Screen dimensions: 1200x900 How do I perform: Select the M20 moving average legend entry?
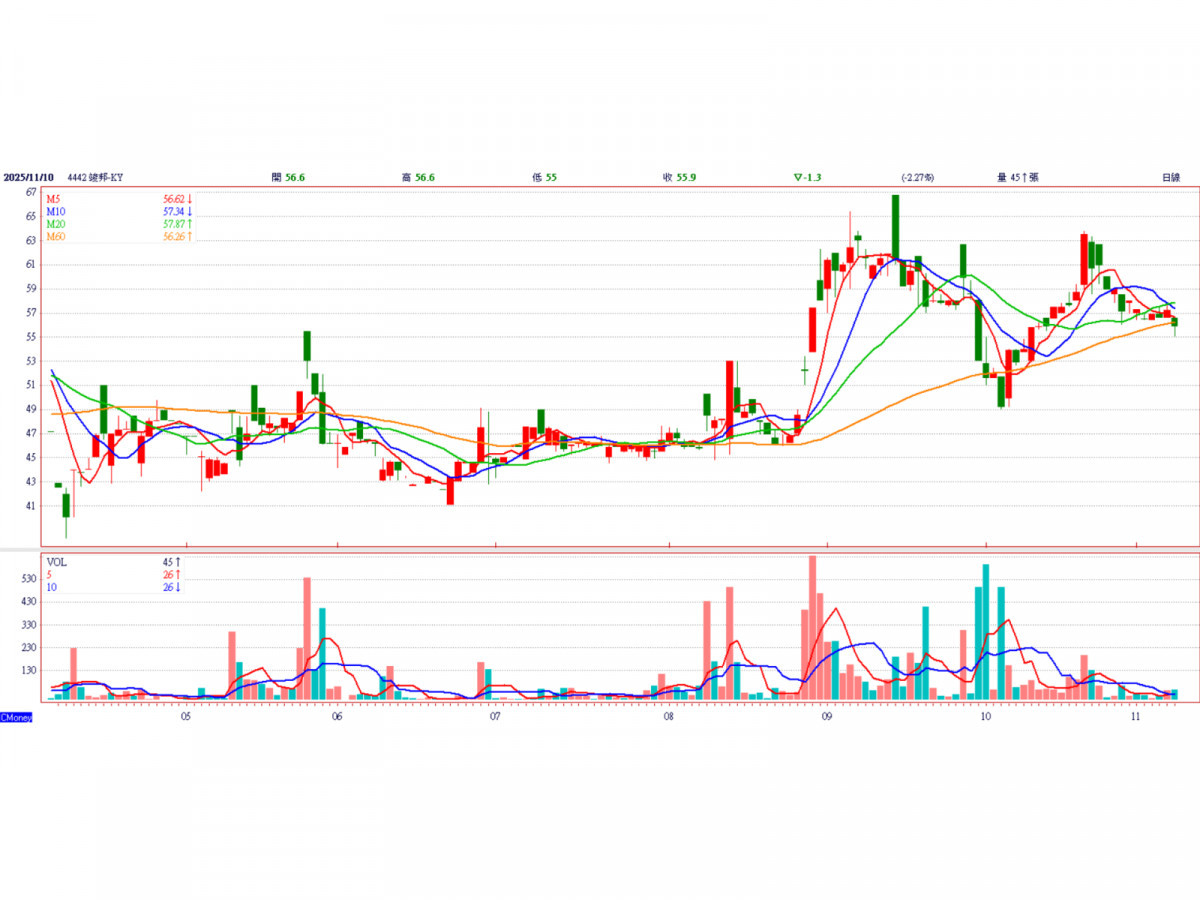[56, 223]
